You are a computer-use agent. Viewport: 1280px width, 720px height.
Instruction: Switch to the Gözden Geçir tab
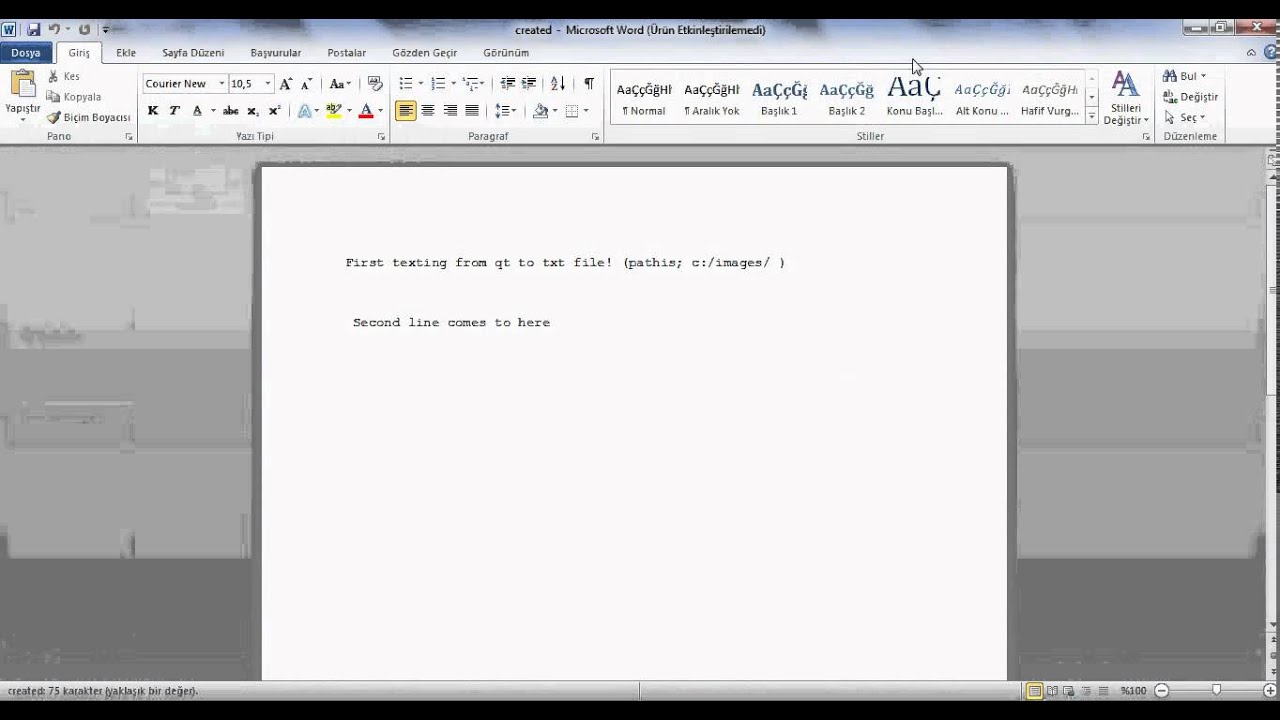tap(425, 53)
